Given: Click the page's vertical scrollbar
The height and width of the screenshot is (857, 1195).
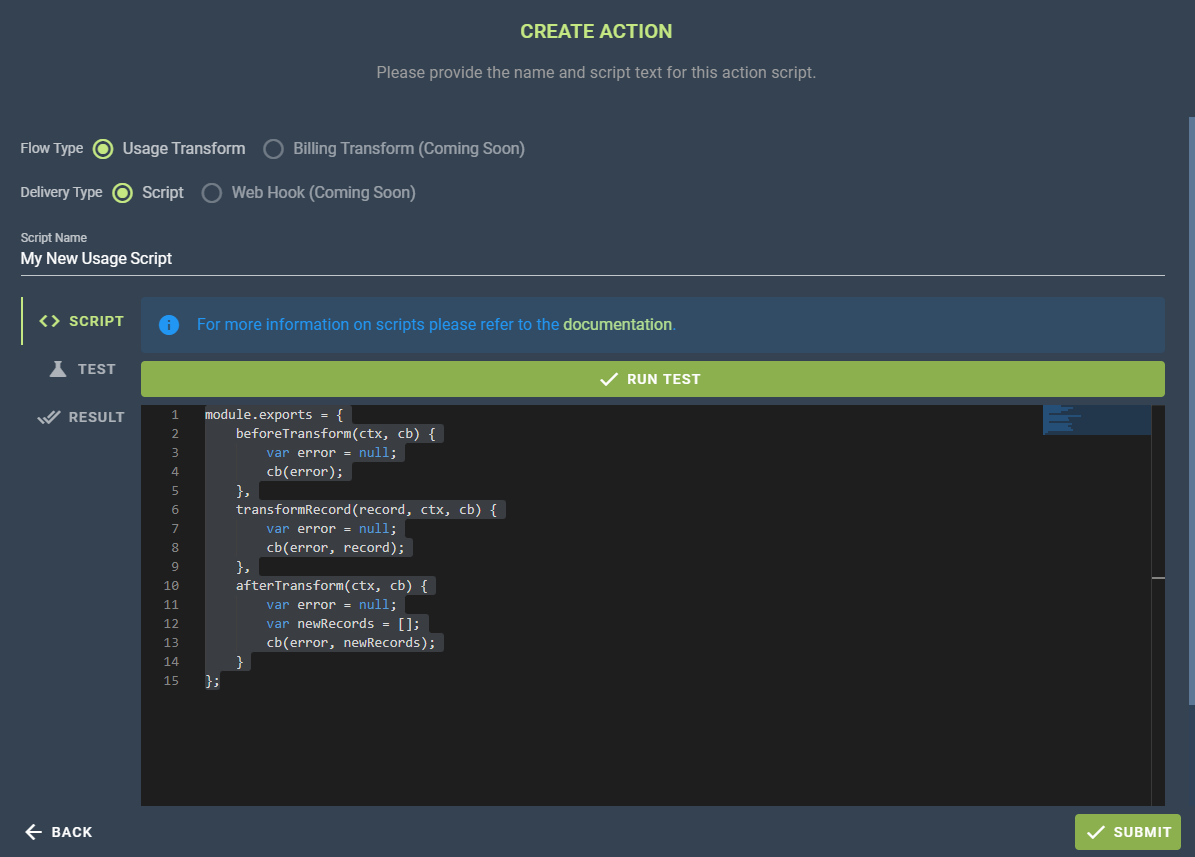Looking at the screenshot, I should [x=1190, y=400].
